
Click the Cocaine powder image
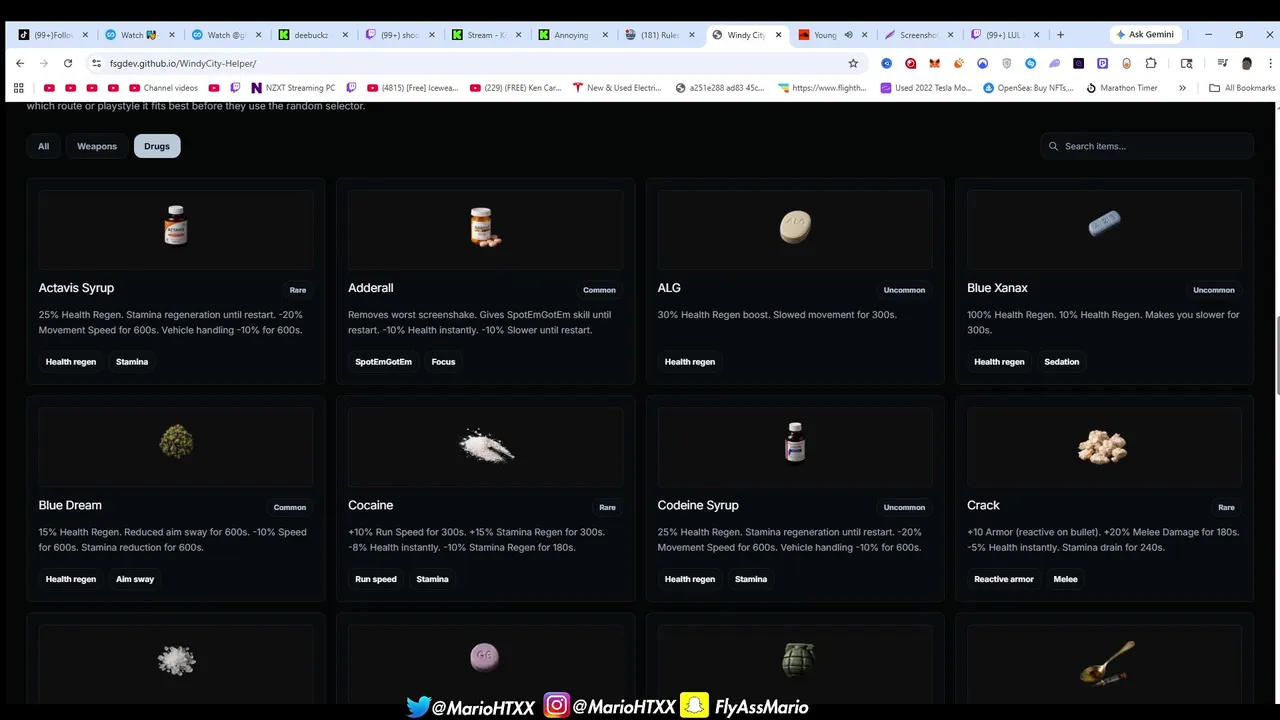click(x=487, y=445)
